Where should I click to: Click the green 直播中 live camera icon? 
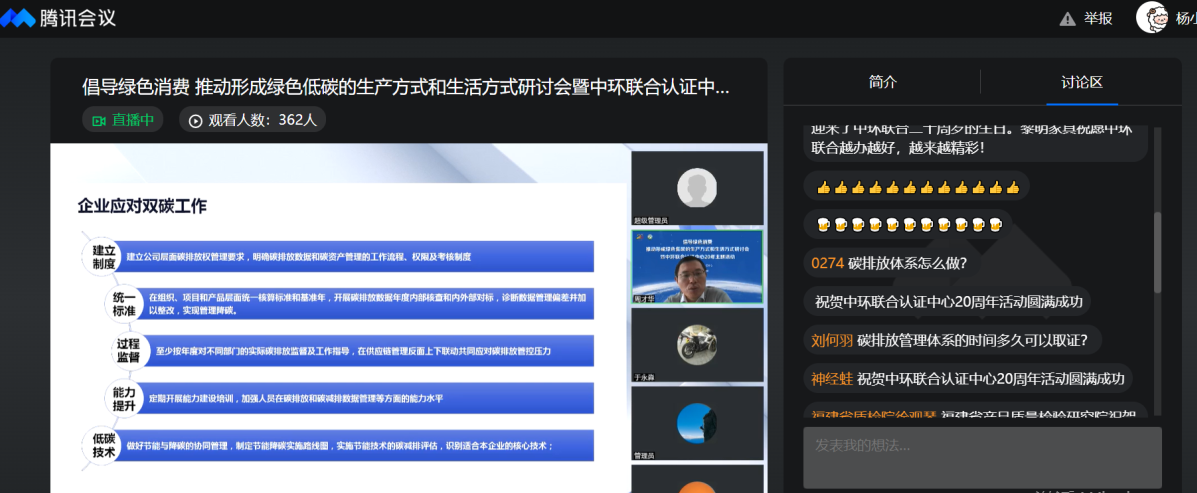coord(98,120)
